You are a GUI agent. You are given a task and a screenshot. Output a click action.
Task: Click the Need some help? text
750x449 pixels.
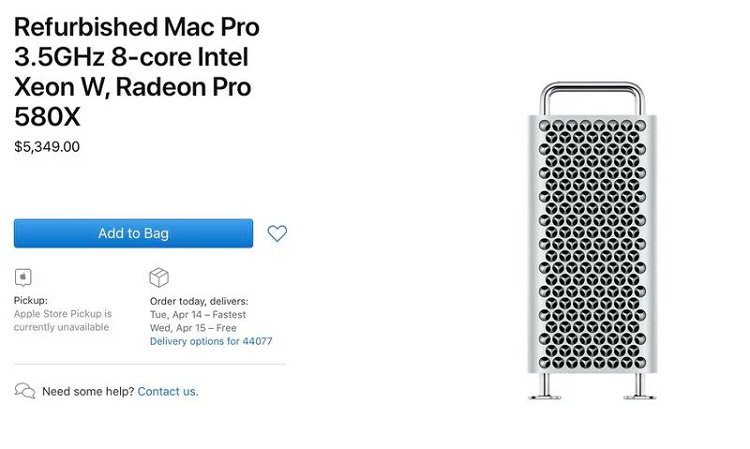[x=88, y=391]
